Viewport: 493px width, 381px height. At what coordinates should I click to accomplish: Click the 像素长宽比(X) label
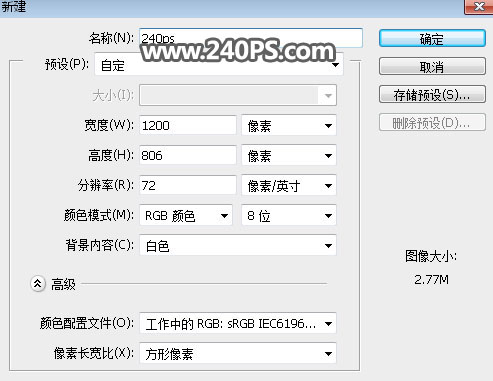pyautogui.click(x=94, y=353)
